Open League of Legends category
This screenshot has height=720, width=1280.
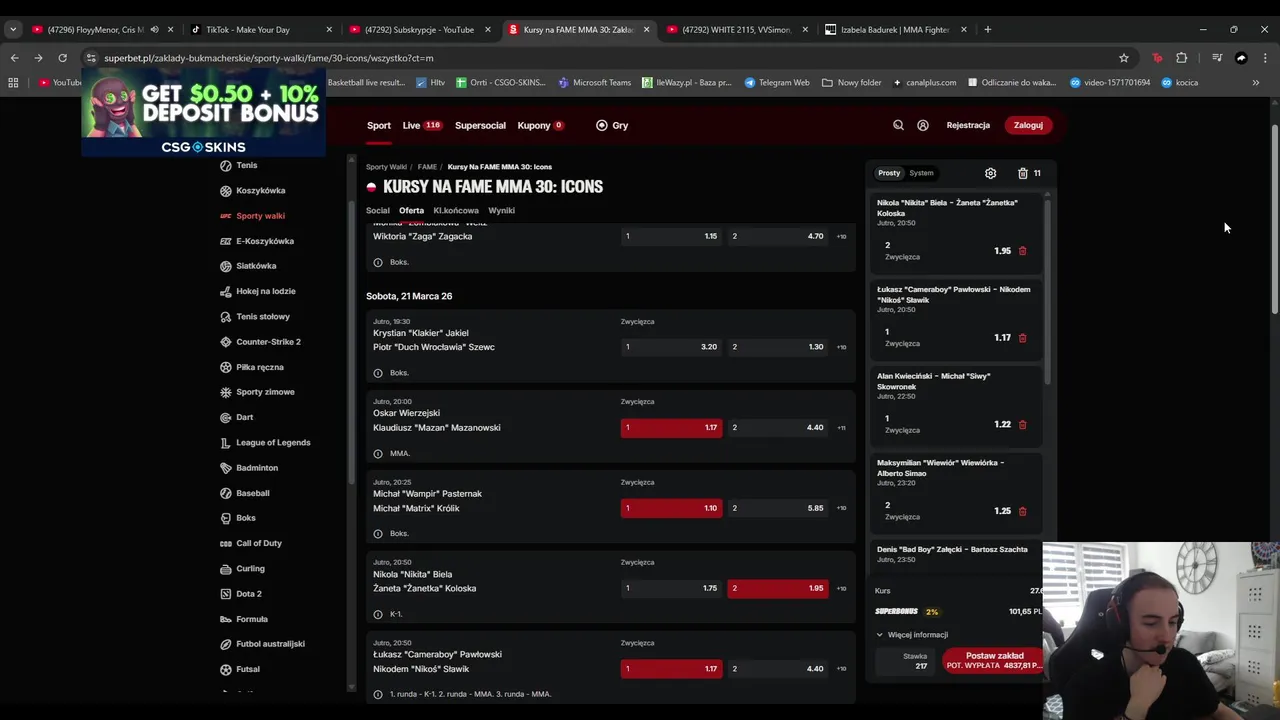pyautogui.click(x=273, y=442)
